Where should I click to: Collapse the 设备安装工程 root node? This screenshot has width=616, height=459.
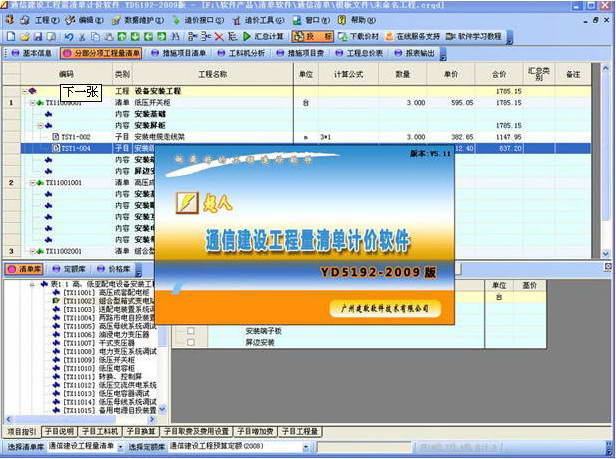pyautogui.click(x=24, y=91)
